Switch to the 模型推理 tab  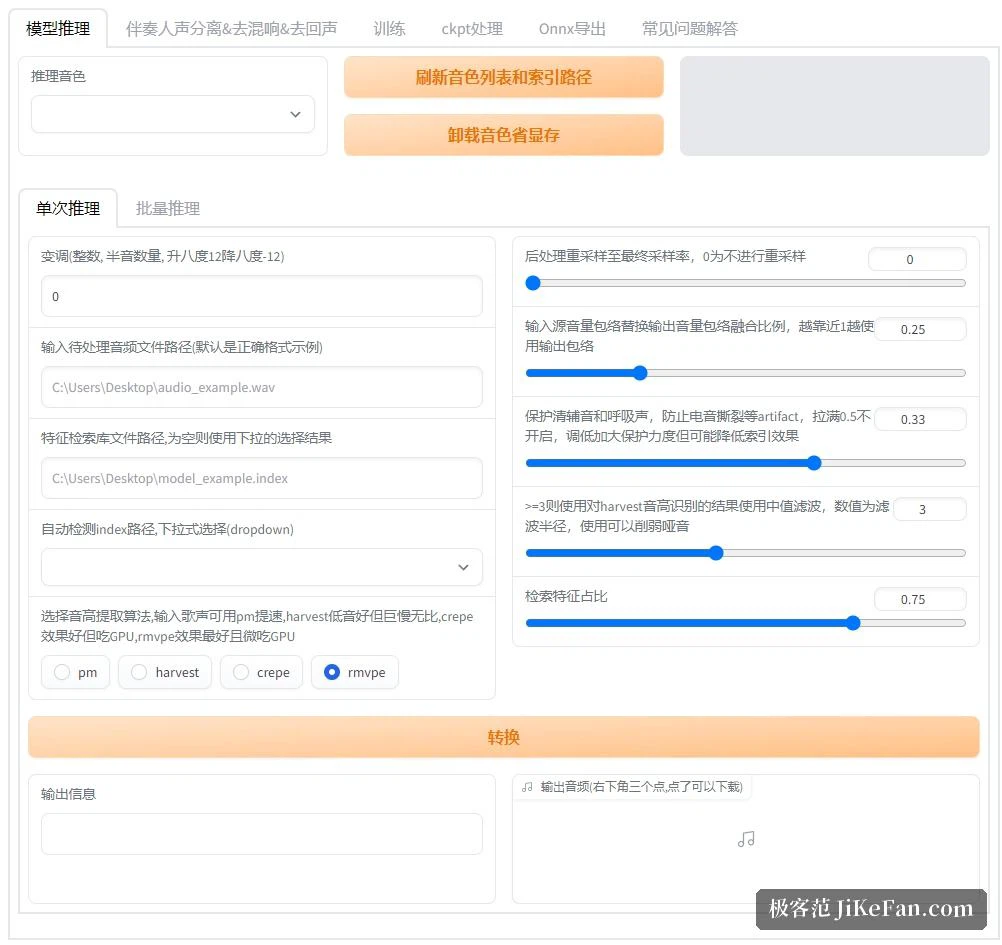tap(58, 29)
